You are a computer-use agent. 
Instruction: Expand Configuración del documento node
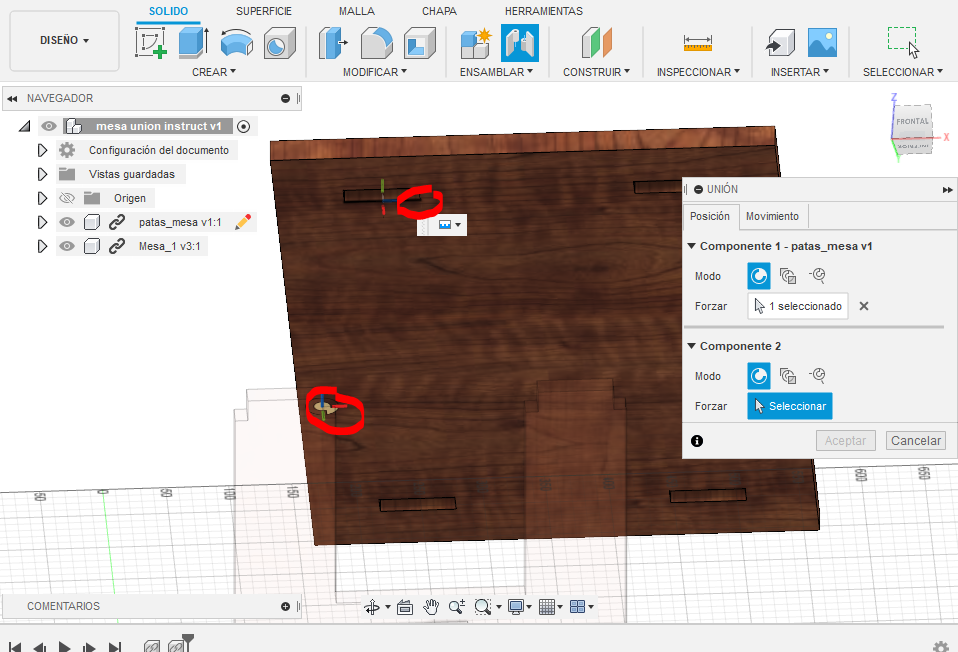42,150
